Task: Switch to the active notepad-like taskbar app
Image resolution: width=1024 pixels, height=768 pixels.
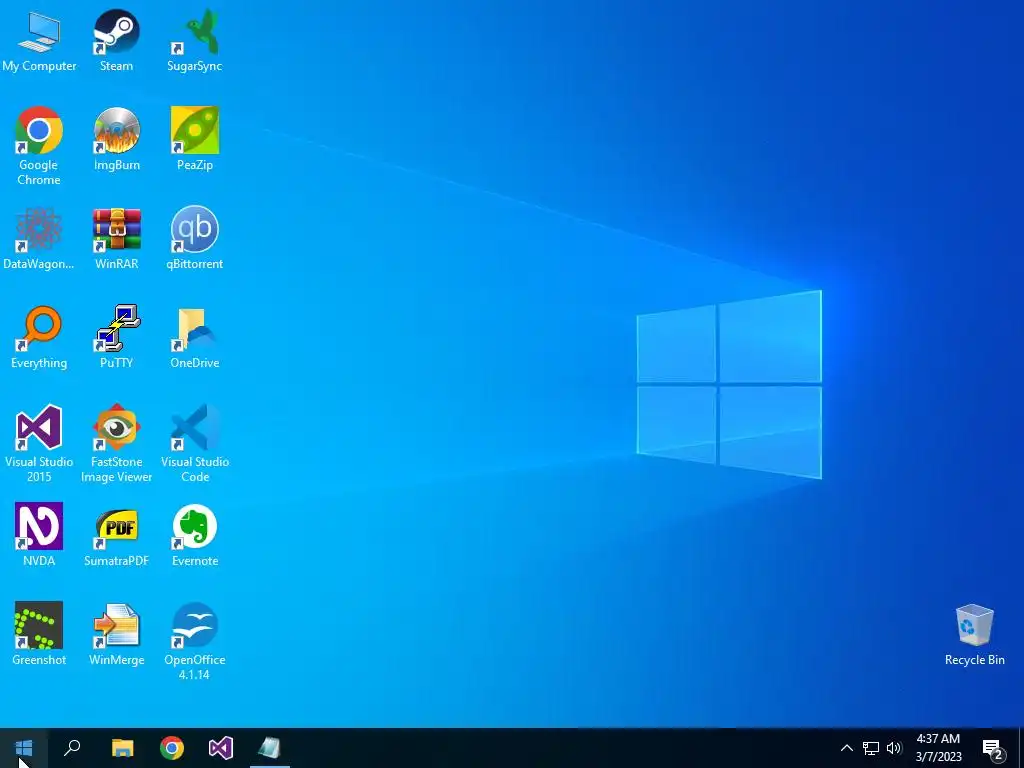Action: tap(270, 748)
